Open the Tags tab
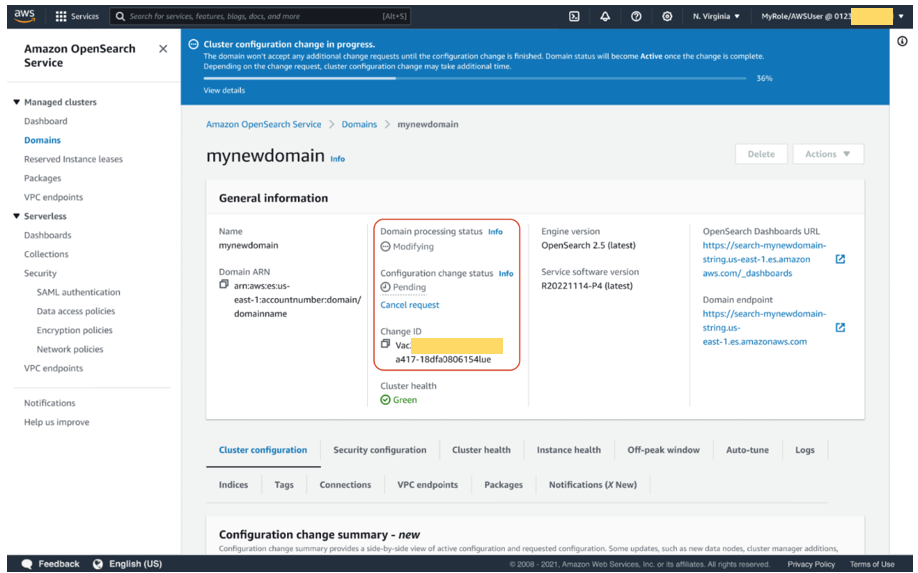This screenshot has width=918, height=573. (284, 485)
